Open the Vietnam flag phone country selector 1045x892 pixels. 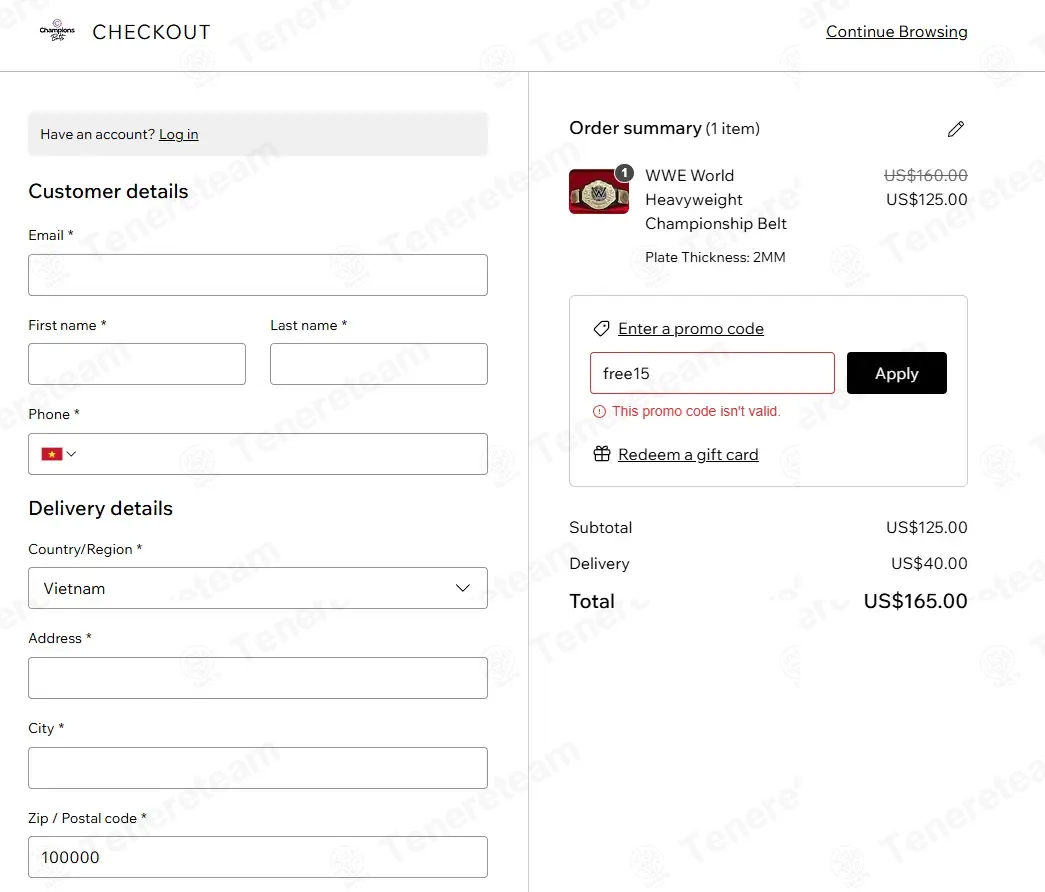pyautogui.click(x=59, y=454)
